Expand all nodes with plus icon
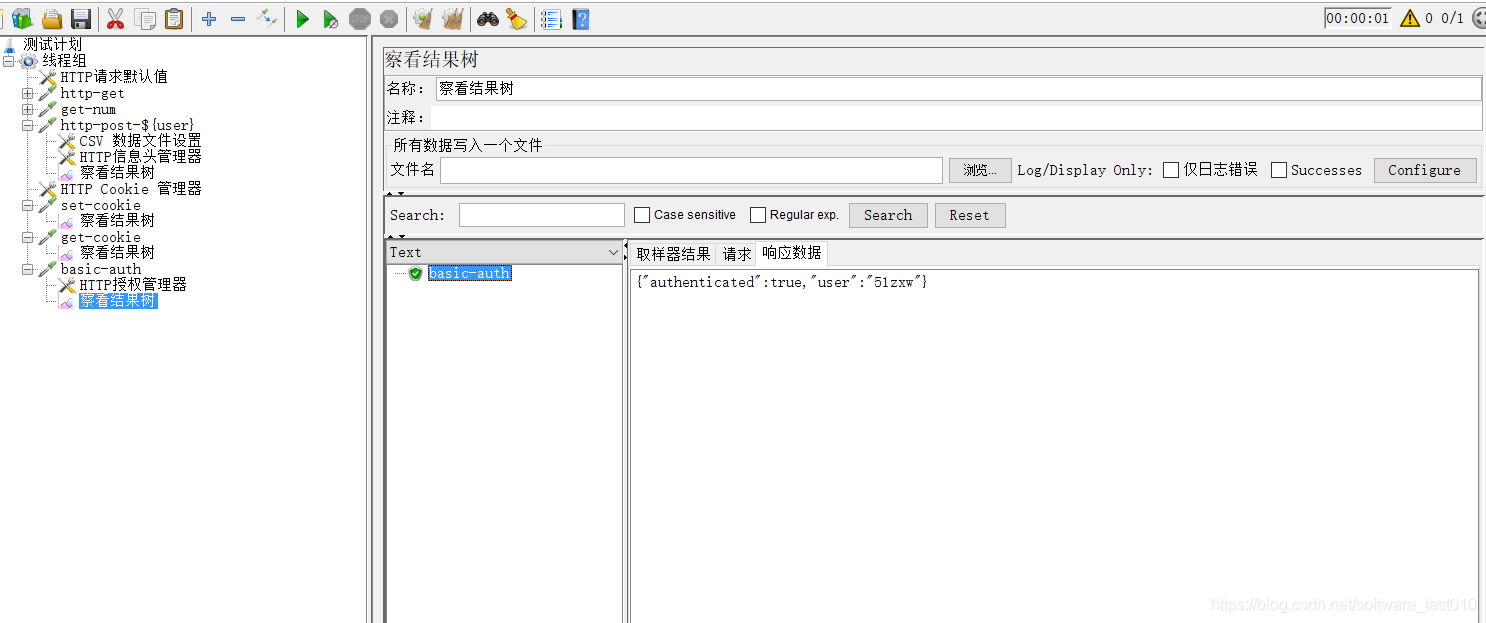 [209, 18]
